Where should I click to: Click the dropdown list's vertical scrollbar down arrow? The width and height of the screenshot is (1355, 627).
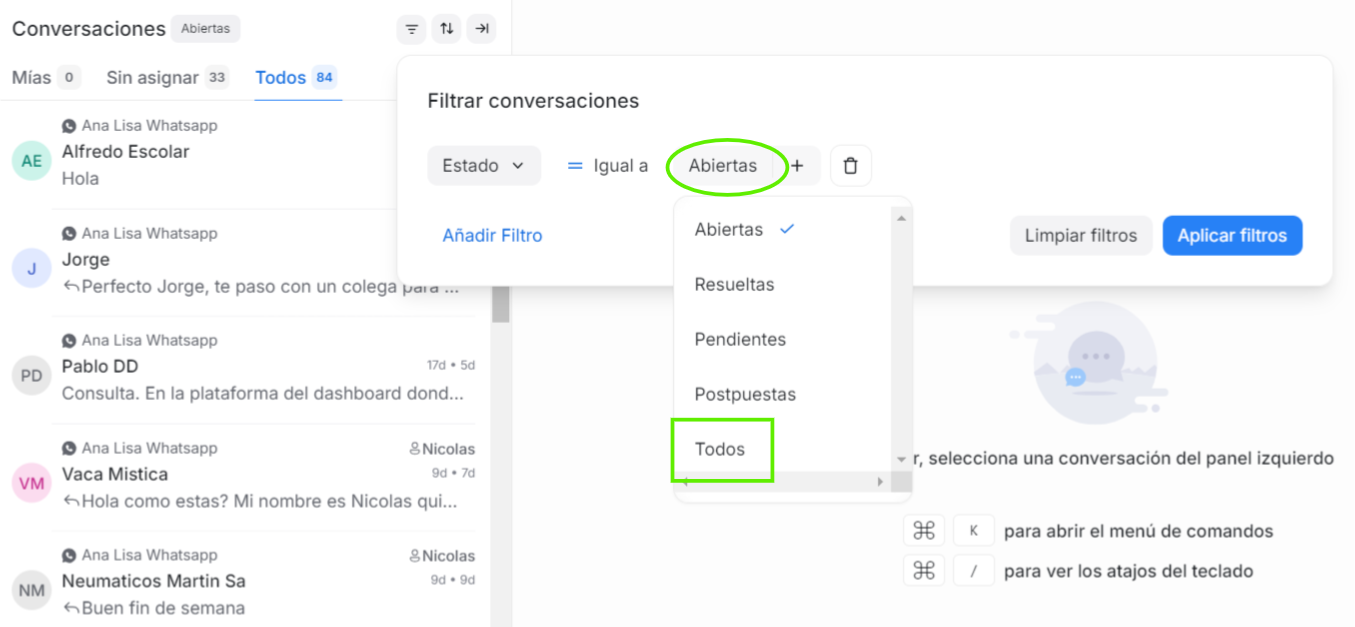(x=901, y=459)
